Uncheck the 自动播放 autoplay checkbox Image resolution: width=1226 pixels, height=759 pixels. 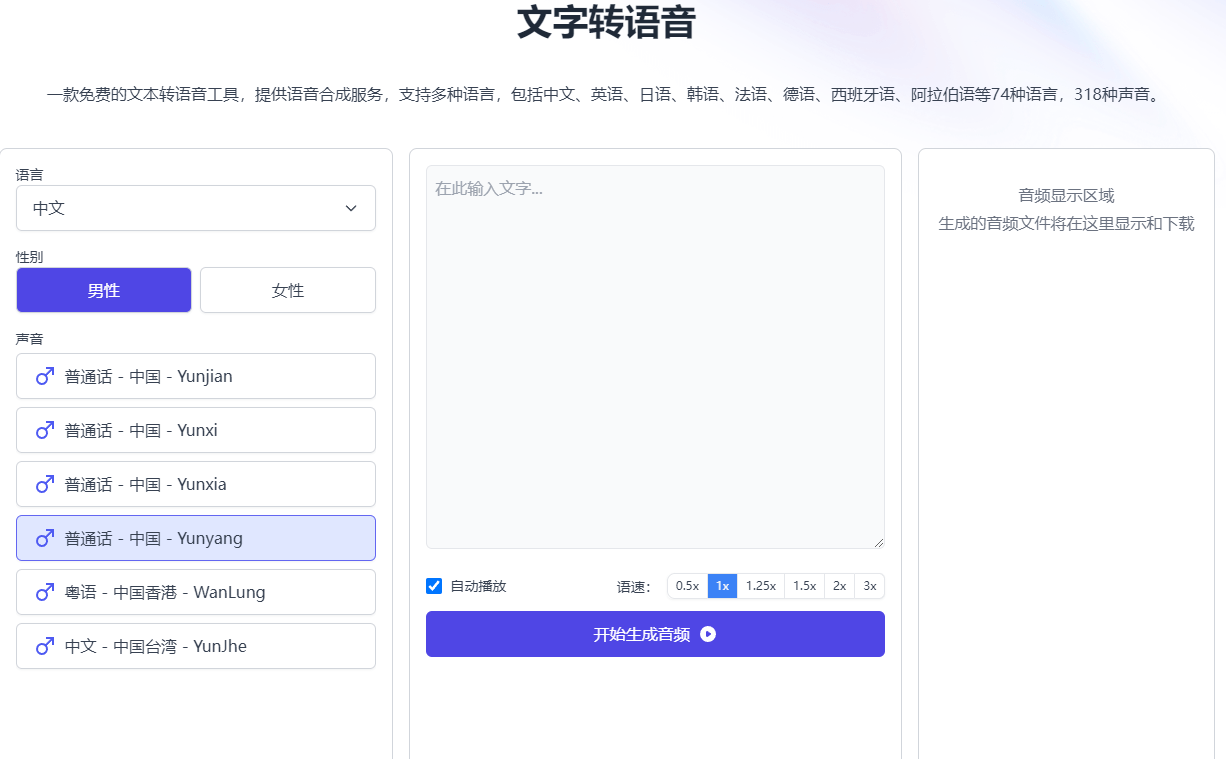433,585
